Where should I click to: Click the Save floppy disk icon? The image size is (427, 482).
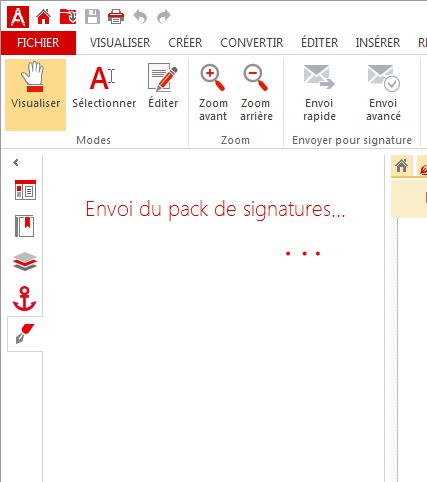pyautogui.click(x=92, y=16)
